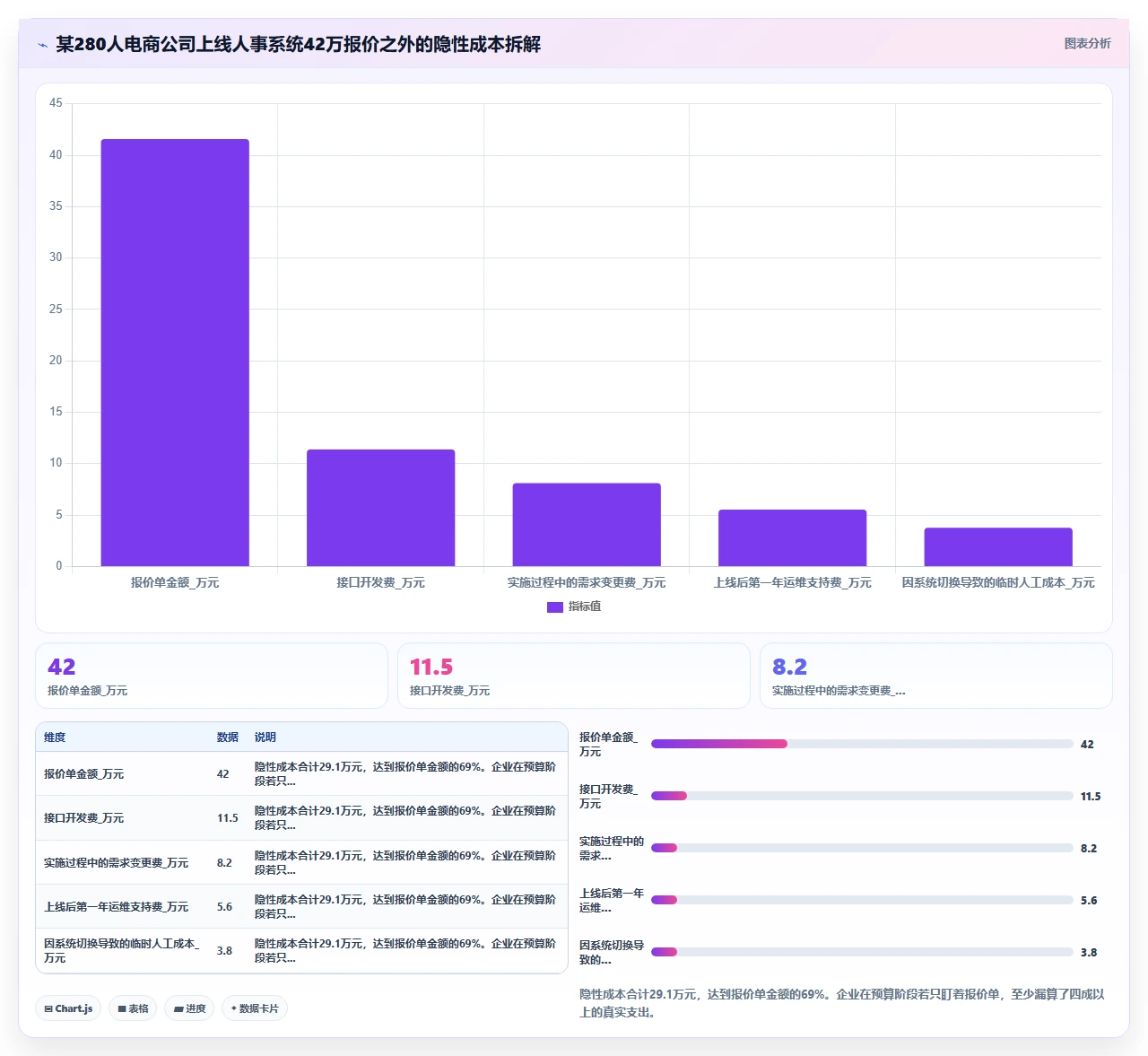Select the 实施过程中的需求变更费 chart bar

pyautogui.click(x=587, y=525)
